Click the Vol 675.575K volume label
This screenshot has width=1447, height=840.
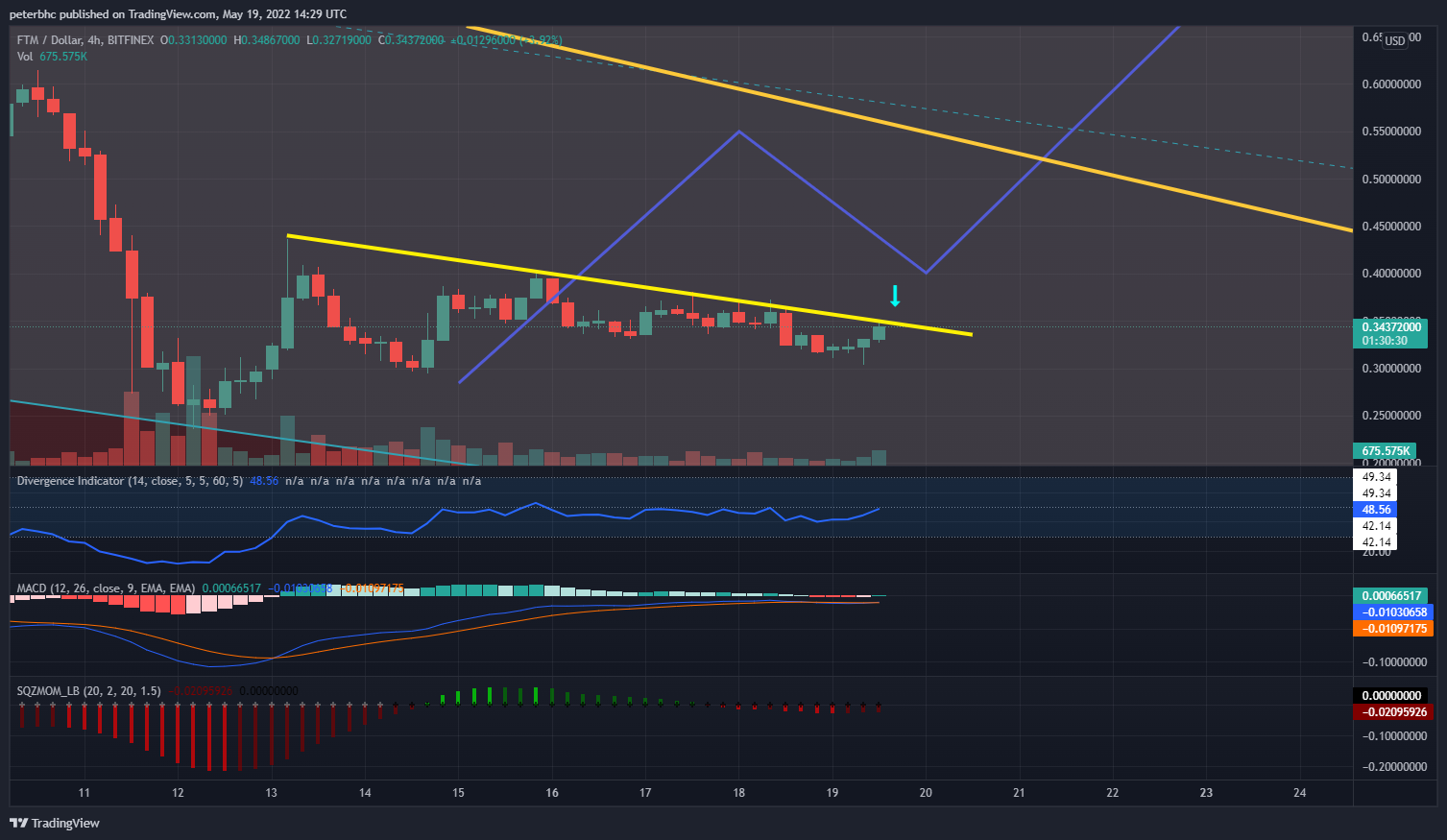[52, 57]
